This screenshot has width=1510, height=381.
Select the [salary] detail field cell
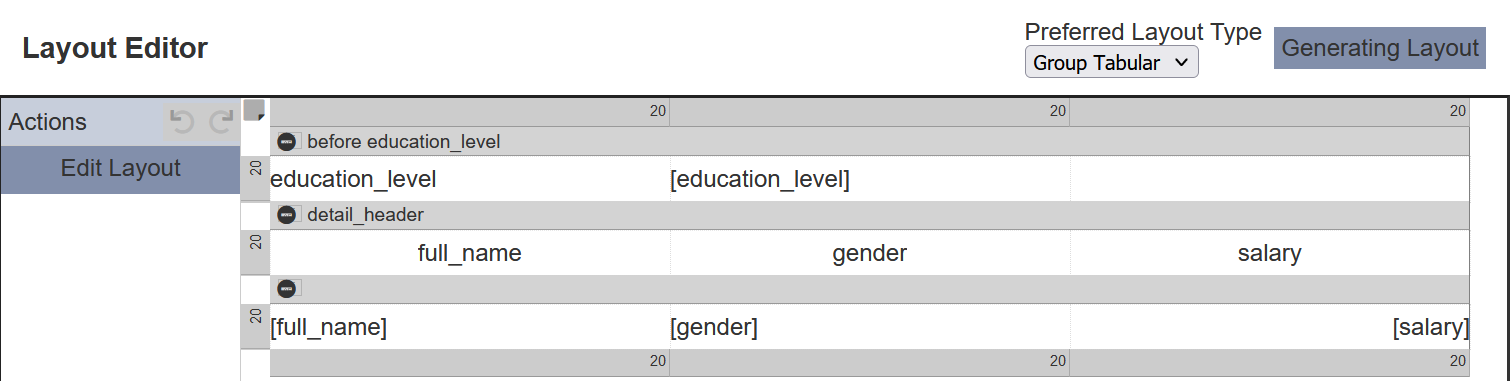tap(1270, 327)
